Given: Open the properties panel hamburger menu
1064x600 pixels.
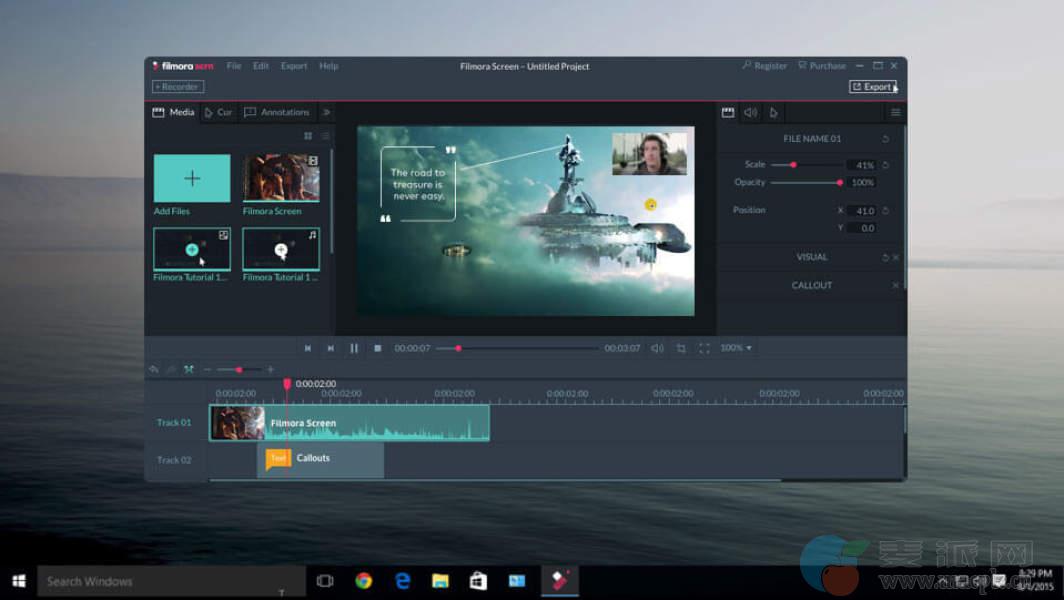Looking at the screenshot, I should (x=895, y=113).
